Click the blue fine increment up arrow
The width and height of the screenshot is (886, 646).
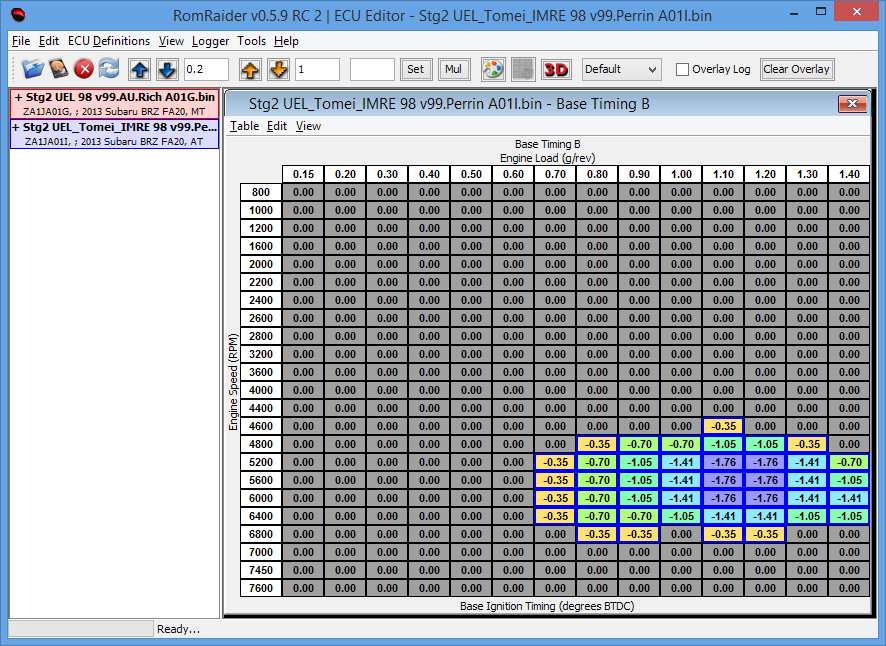tap(140, 69)
